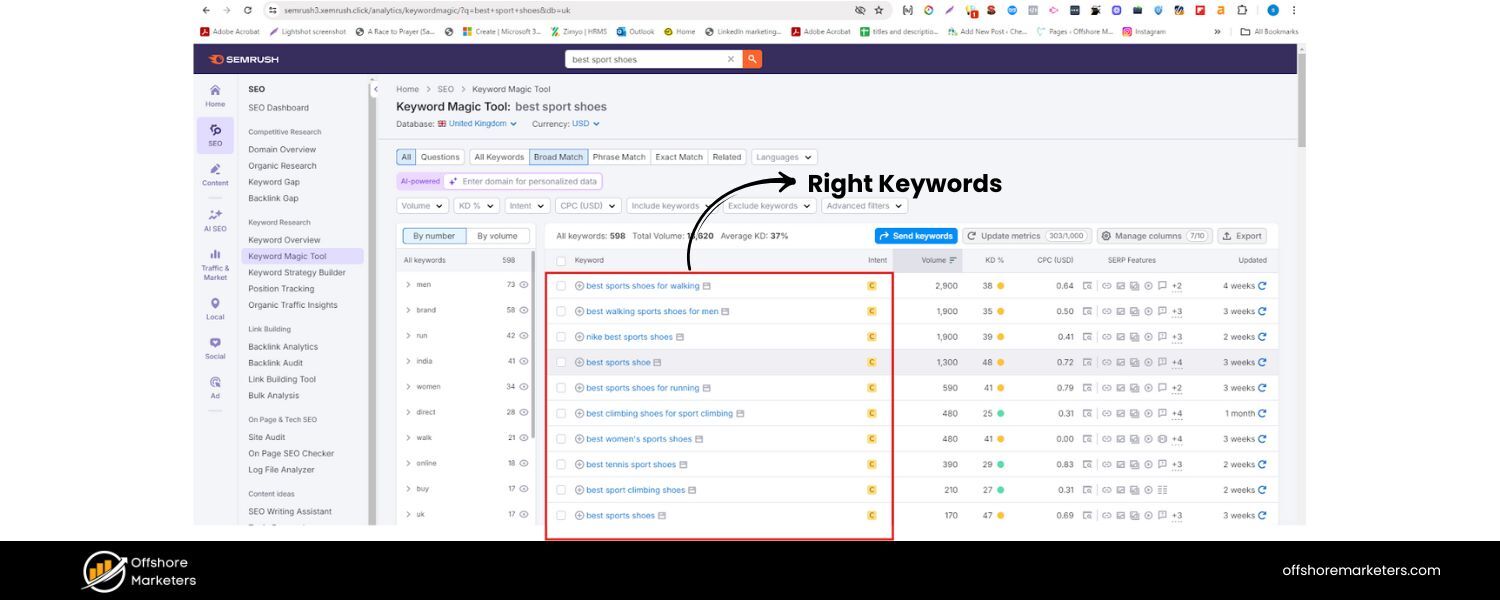1500x600 pixels.
Task: Select the checkbox next to best tennis sport shoes
Action: pyautogui.click(x=561, y=464)
